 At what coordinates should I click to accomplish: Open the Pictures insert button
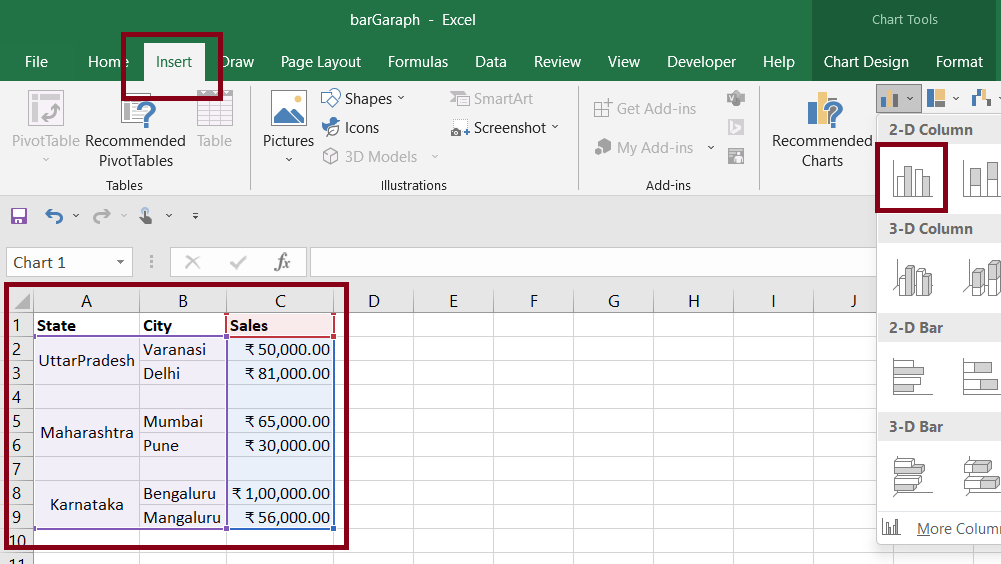coord(289,126)
